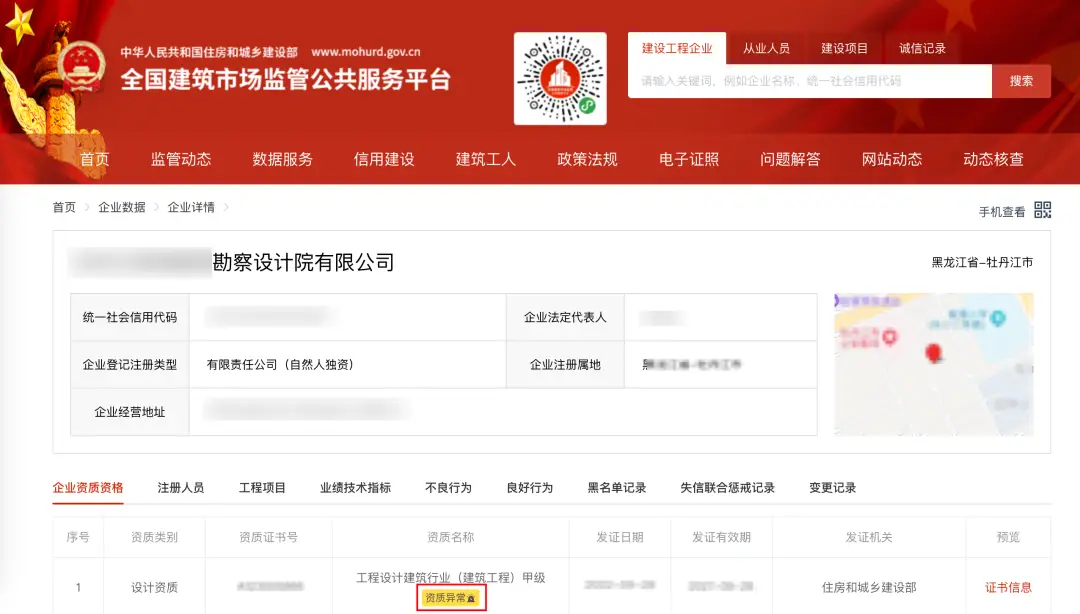
Task: Click the company location map thumbnail
Action: tap(931, 365)
